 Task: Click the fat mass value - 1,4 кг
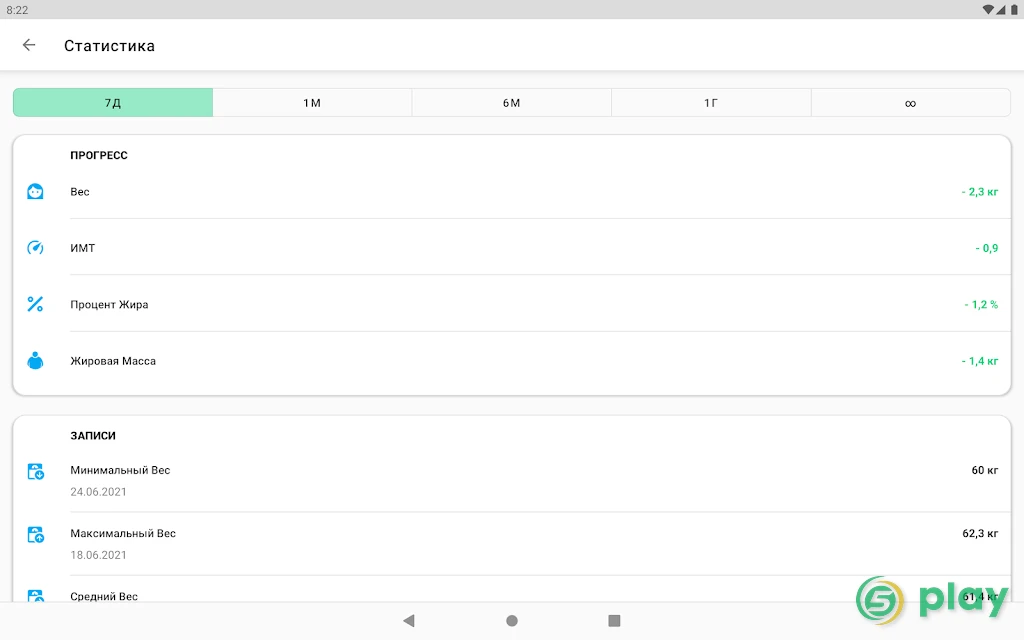point(980,361)
